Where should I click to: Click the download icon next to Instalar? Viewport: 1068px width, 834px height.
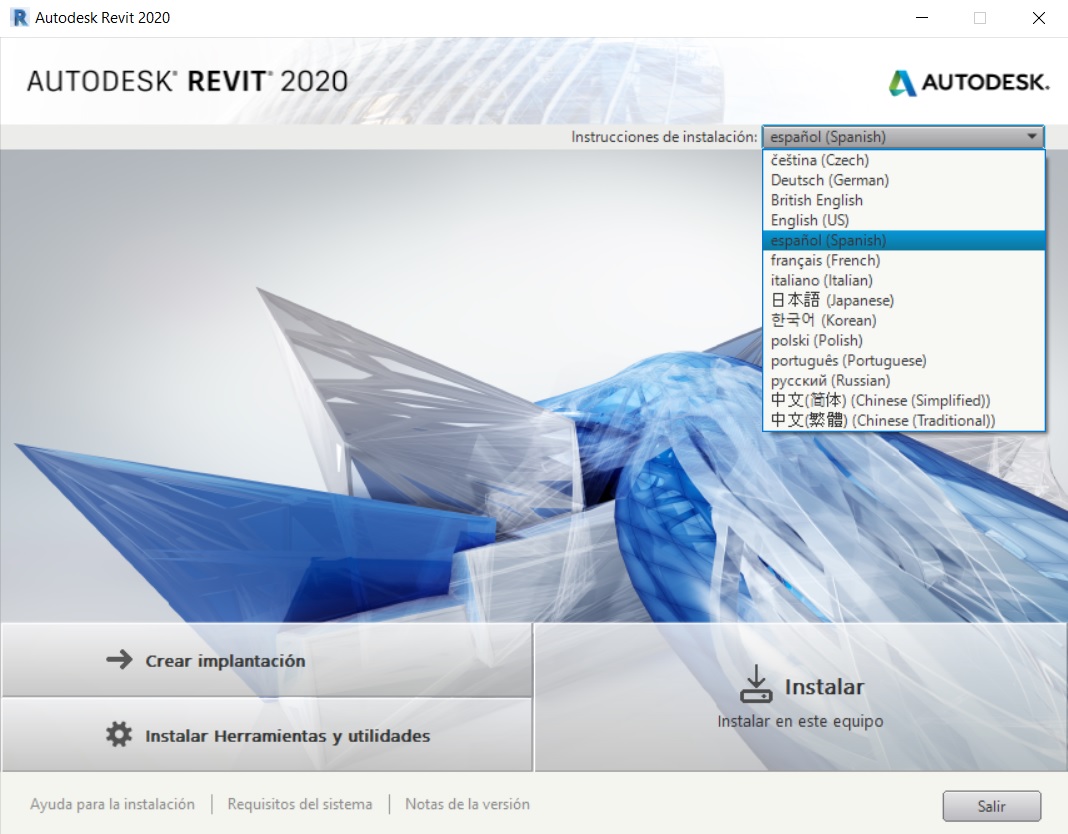(x=756, y=684)
